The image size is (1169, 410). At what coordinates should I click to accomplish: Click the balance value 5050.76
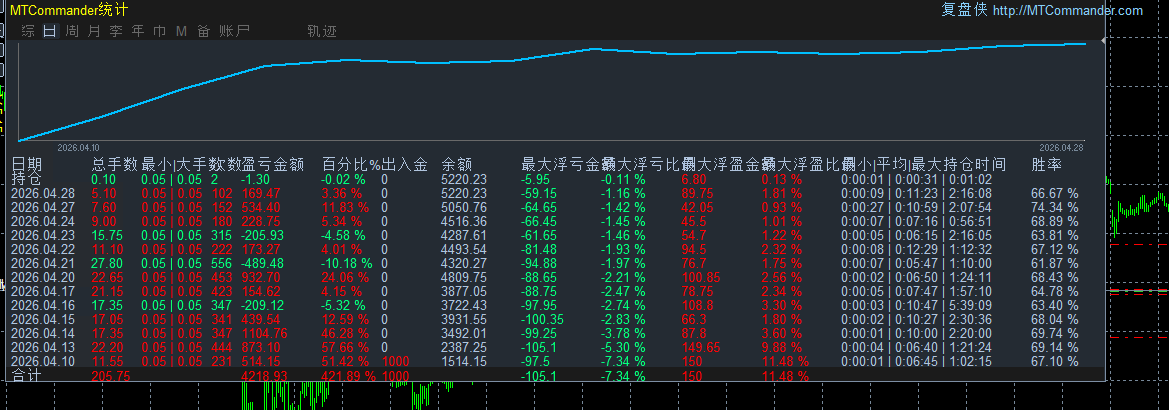click(x=464, y=207)
